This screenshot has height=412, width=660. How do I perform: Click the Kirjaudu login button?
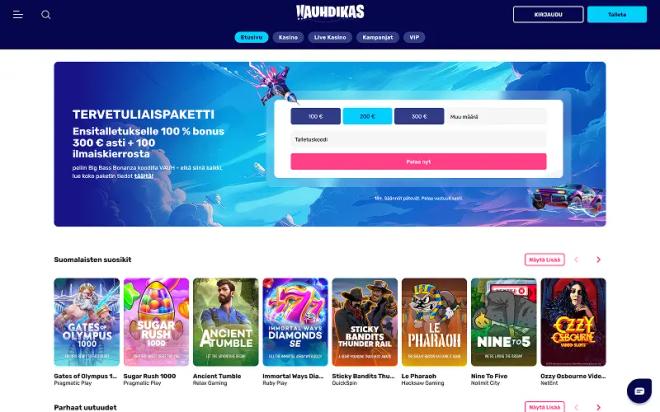[548, 15]
